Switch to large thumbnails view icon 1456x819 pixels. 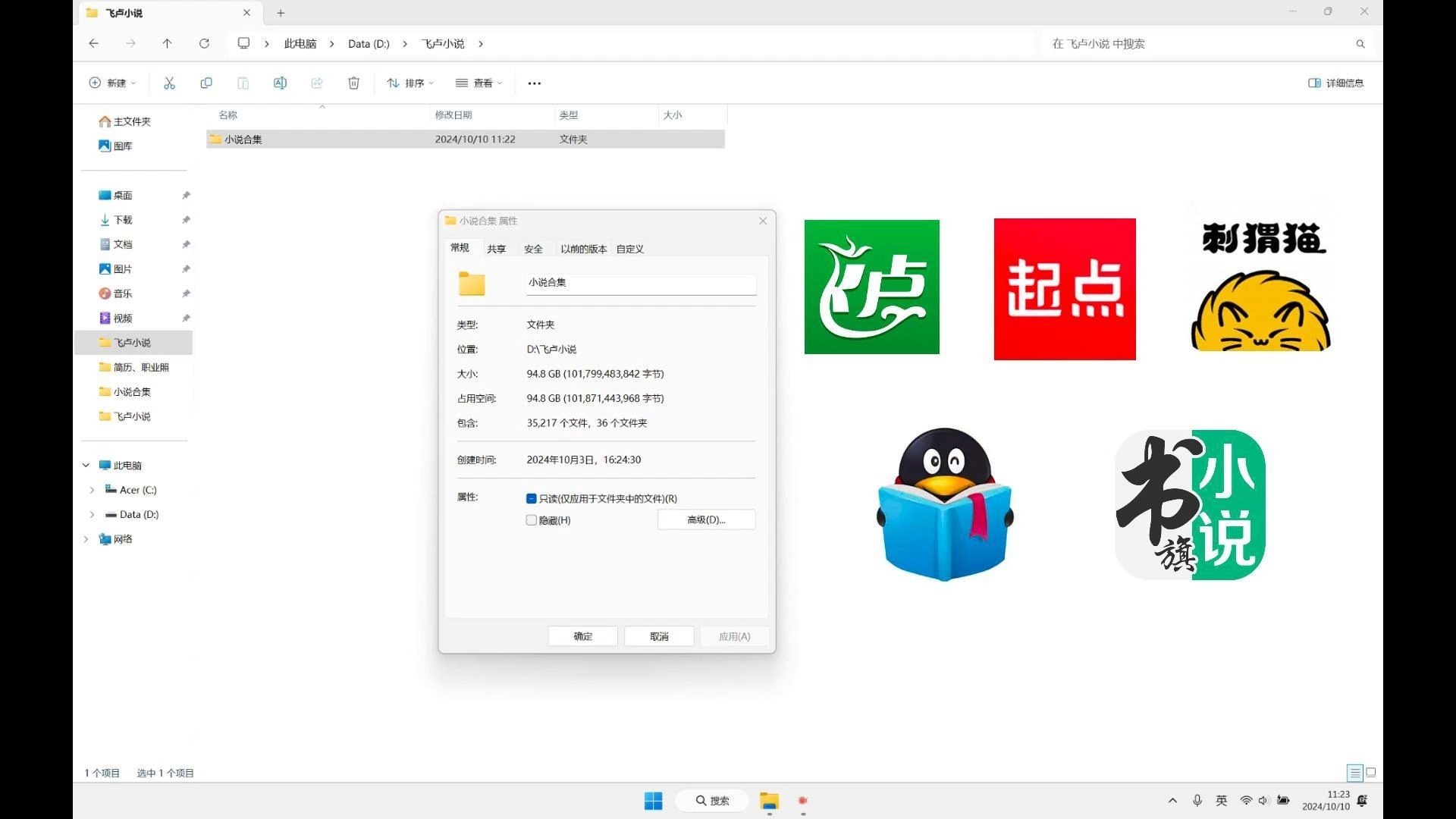1371,773
